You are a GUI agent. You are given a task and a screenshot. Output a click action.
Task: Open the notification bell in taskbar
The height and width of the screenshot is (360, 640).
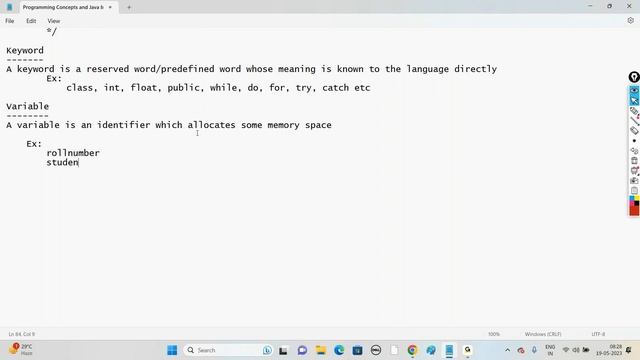pyautogui.click(x=629, y=350)
